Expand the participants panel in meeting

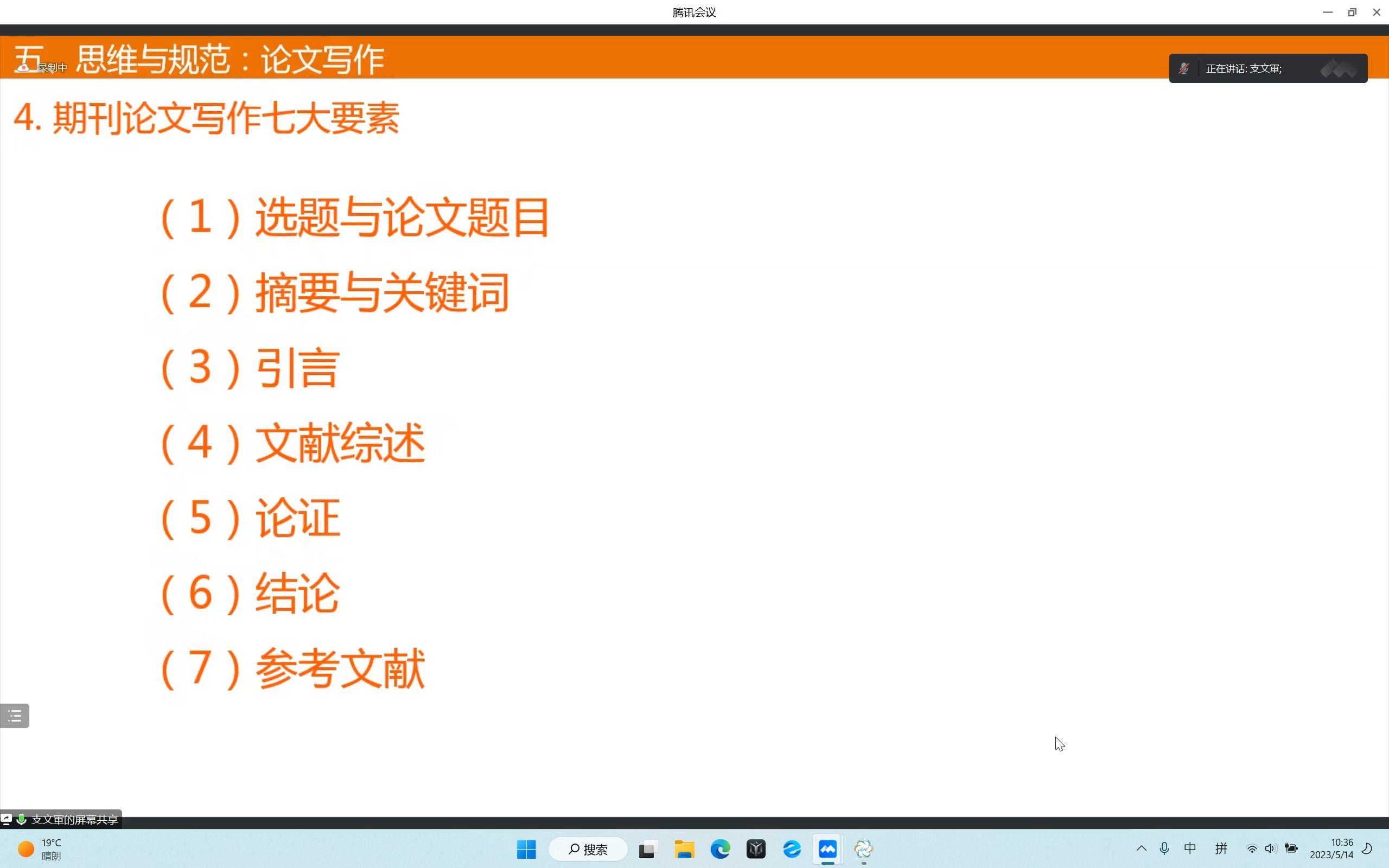15,715
